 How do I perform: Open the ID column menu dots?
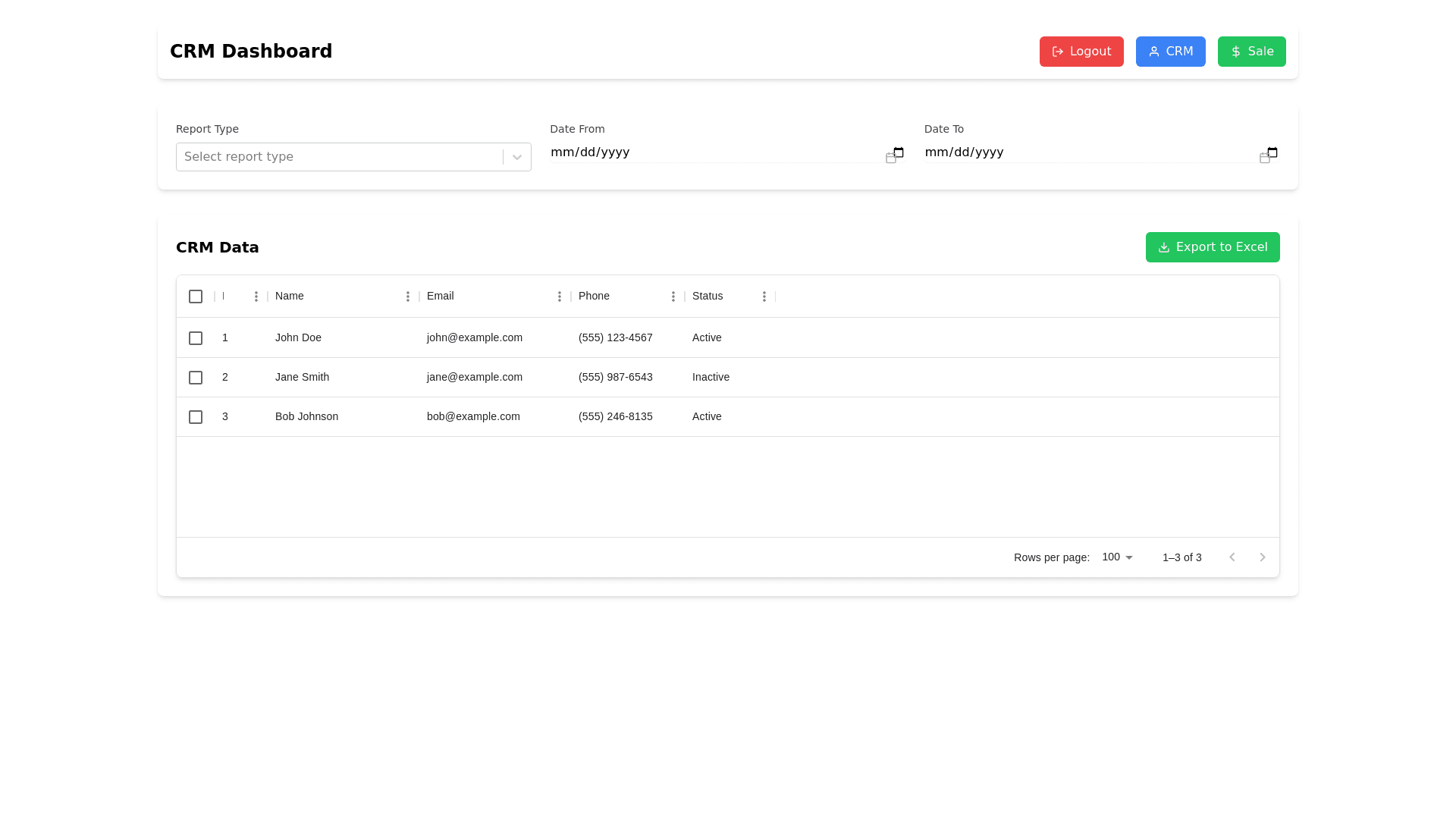[x=256, y=297]
